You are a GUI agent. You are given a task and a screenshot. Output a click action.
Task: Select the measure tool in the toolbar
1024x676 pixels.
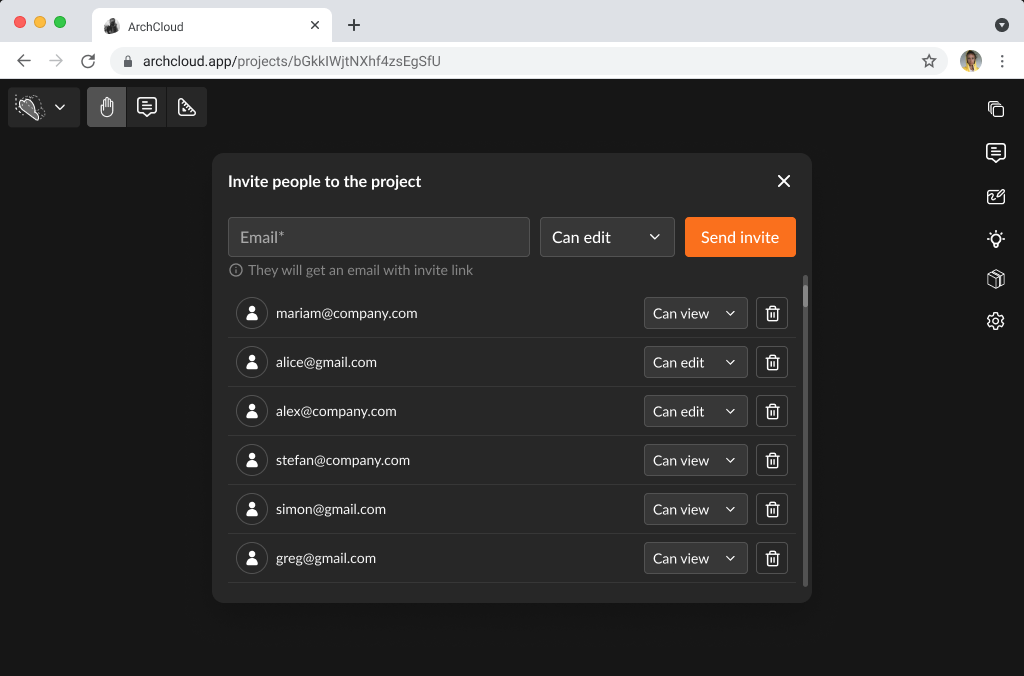tap(186, 107)
